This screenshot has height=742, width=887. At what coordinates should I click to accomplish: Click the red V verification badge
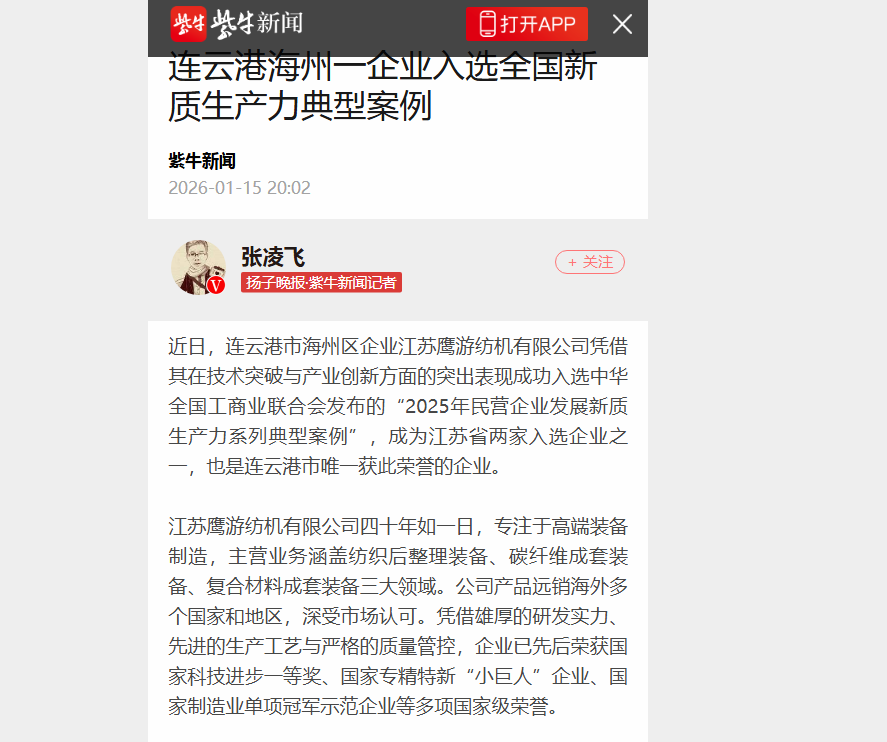click(x=216, y=285)
